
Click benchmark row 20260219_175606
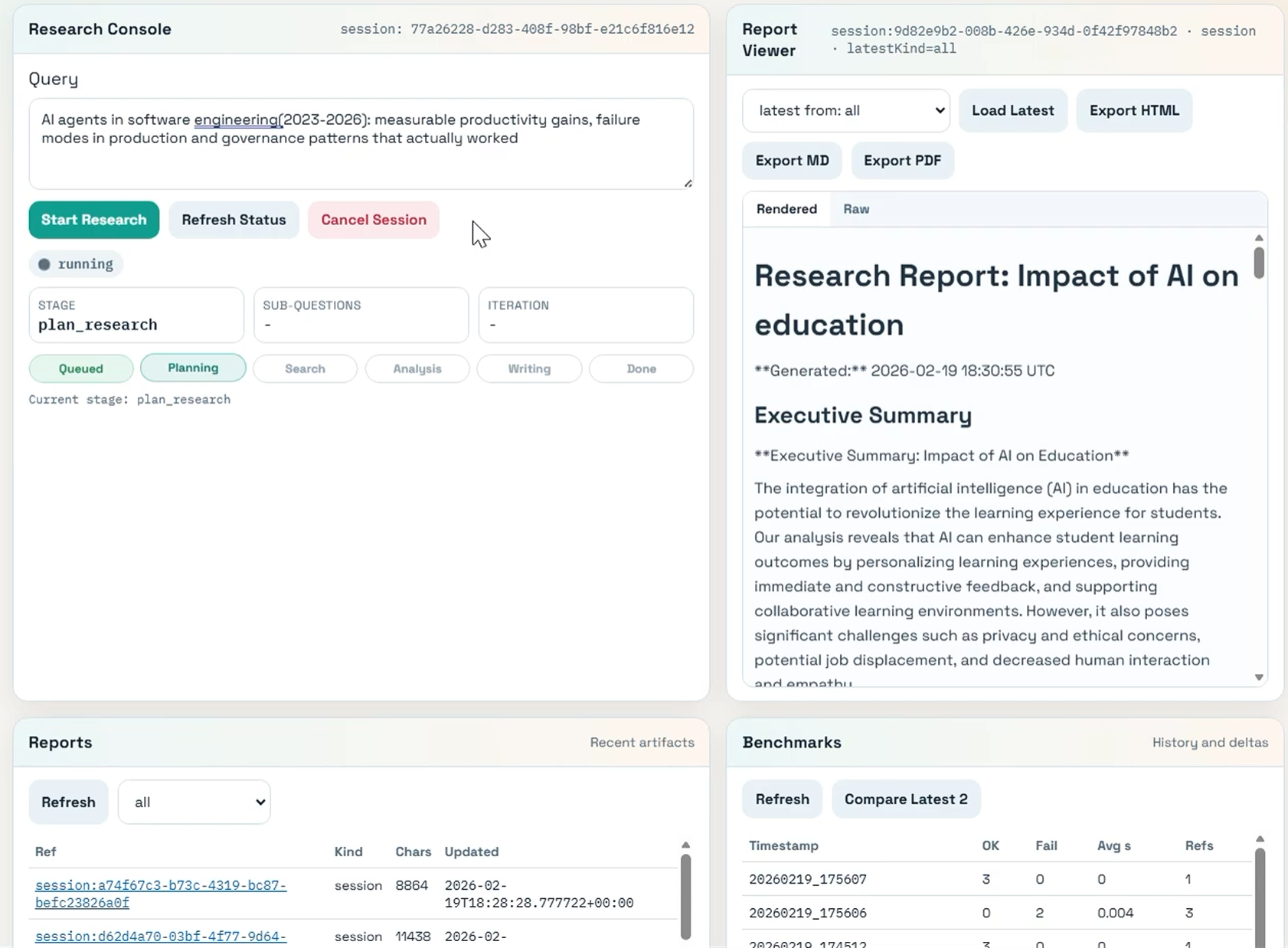[996, 913]
